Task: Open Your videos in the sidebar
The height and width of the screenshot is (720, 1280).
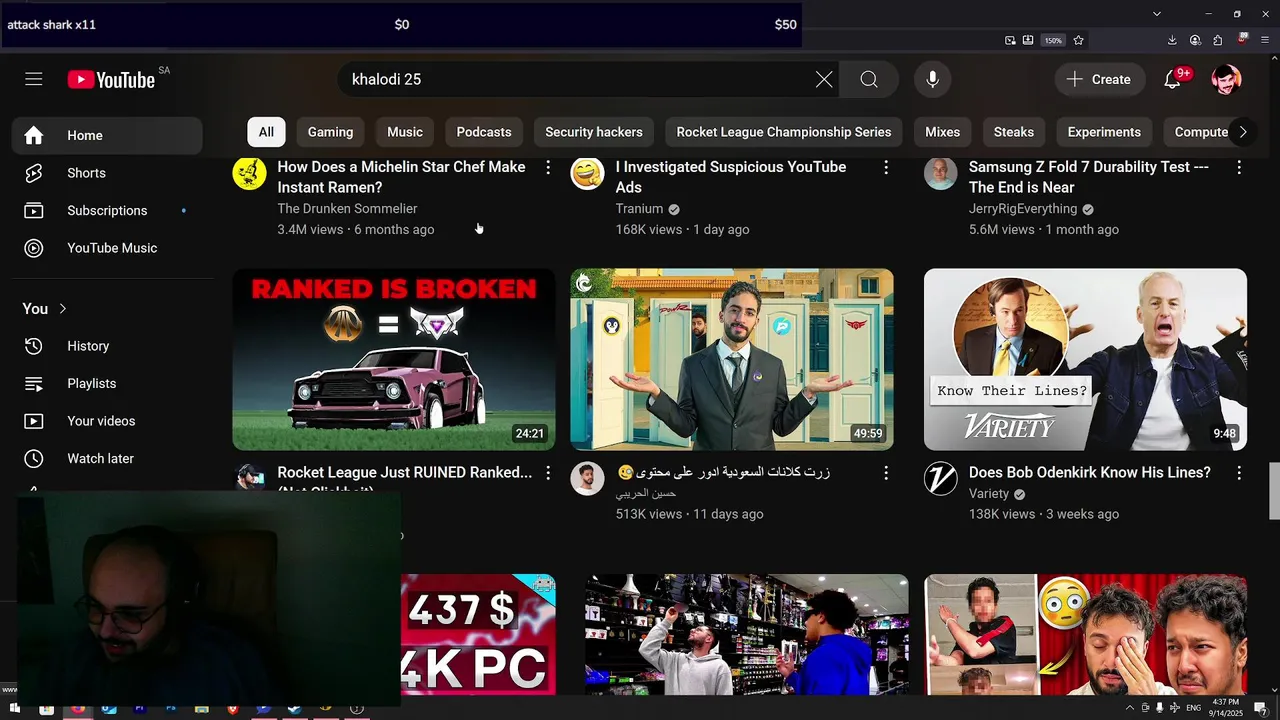Action: [x=107, y=421]
